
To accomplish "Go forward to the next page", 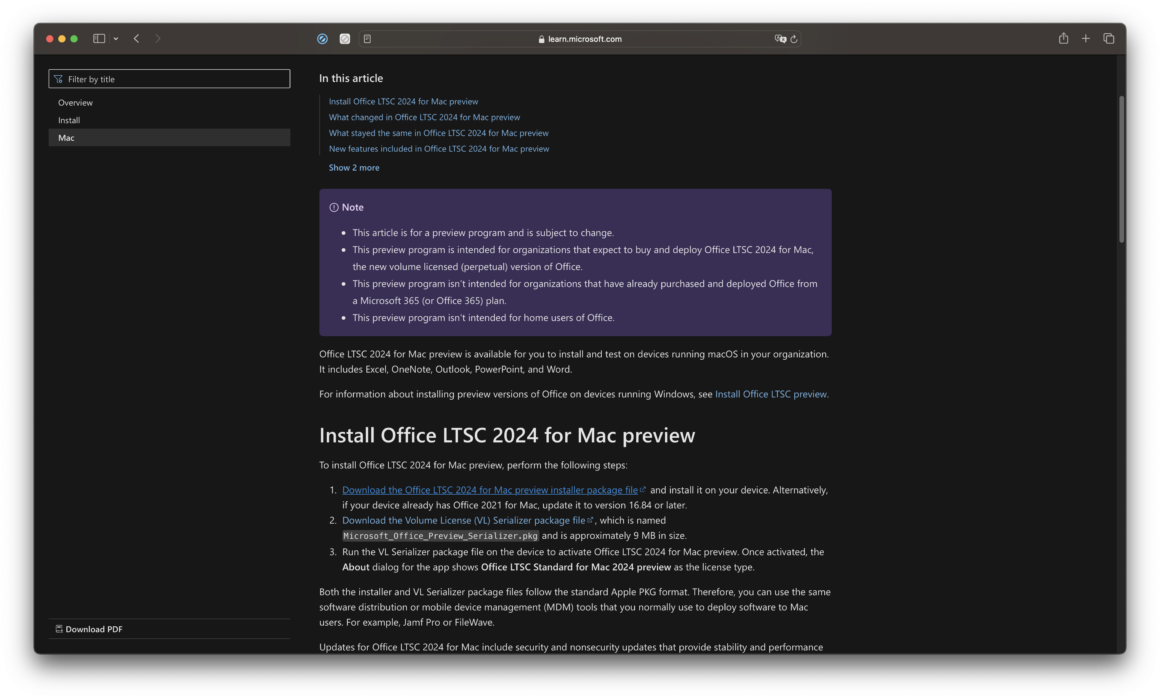I will point(158,38).
